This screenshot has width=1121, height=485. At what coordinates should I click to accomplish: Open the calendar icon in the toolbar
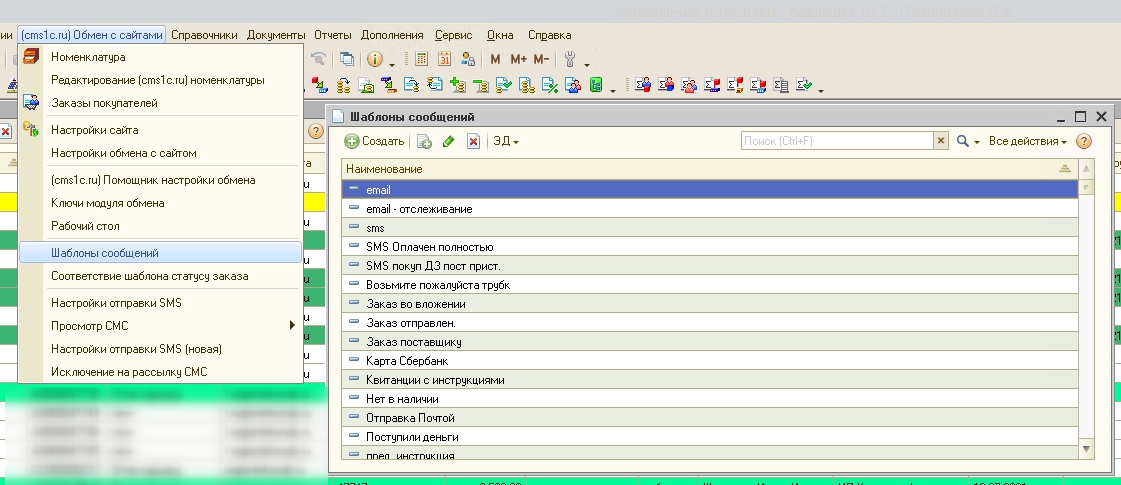tap(444, 59)
